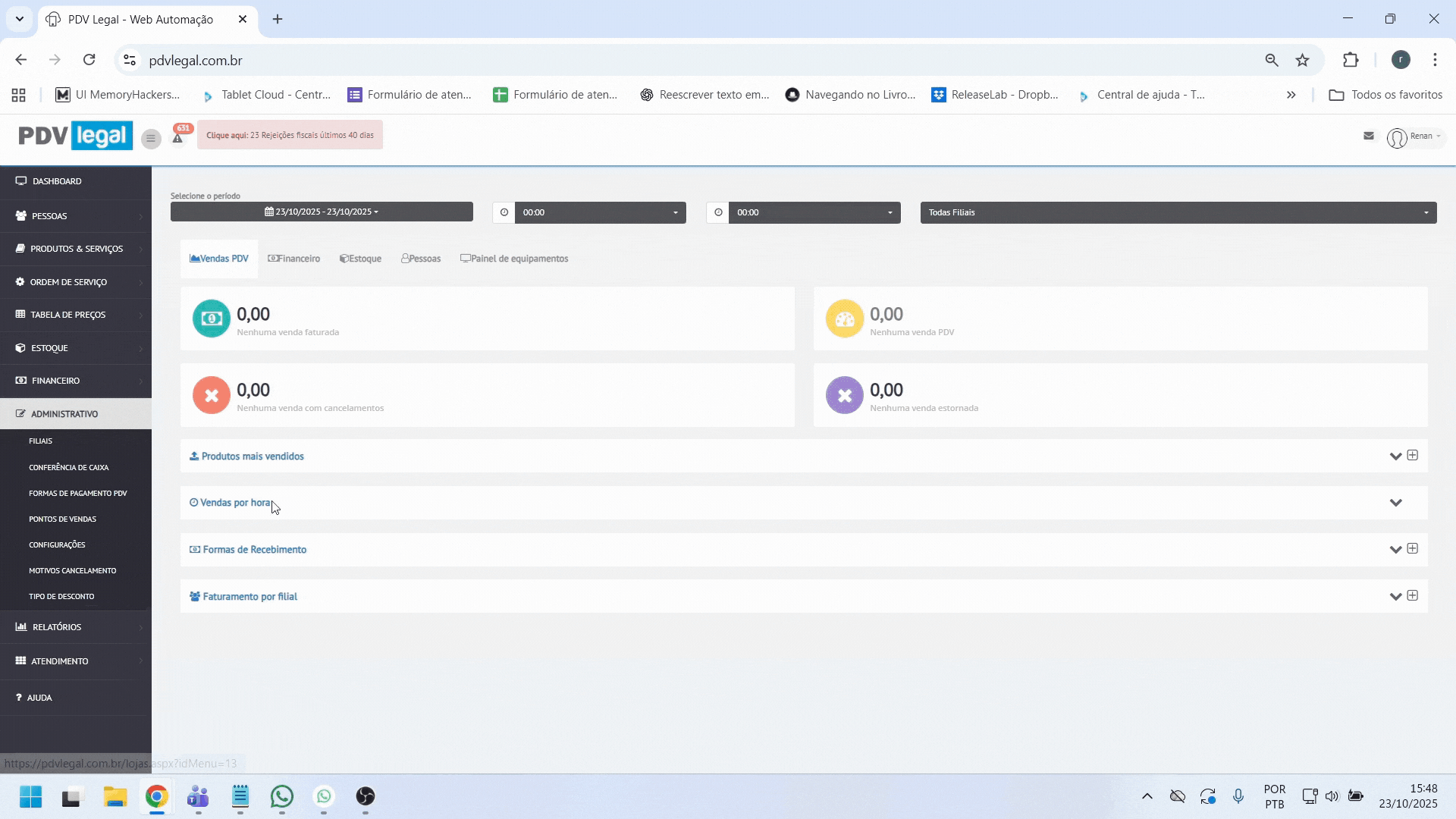Open Conferência de Caixa in sidebar
The image size is (1456, 819).
coord(69,467)
